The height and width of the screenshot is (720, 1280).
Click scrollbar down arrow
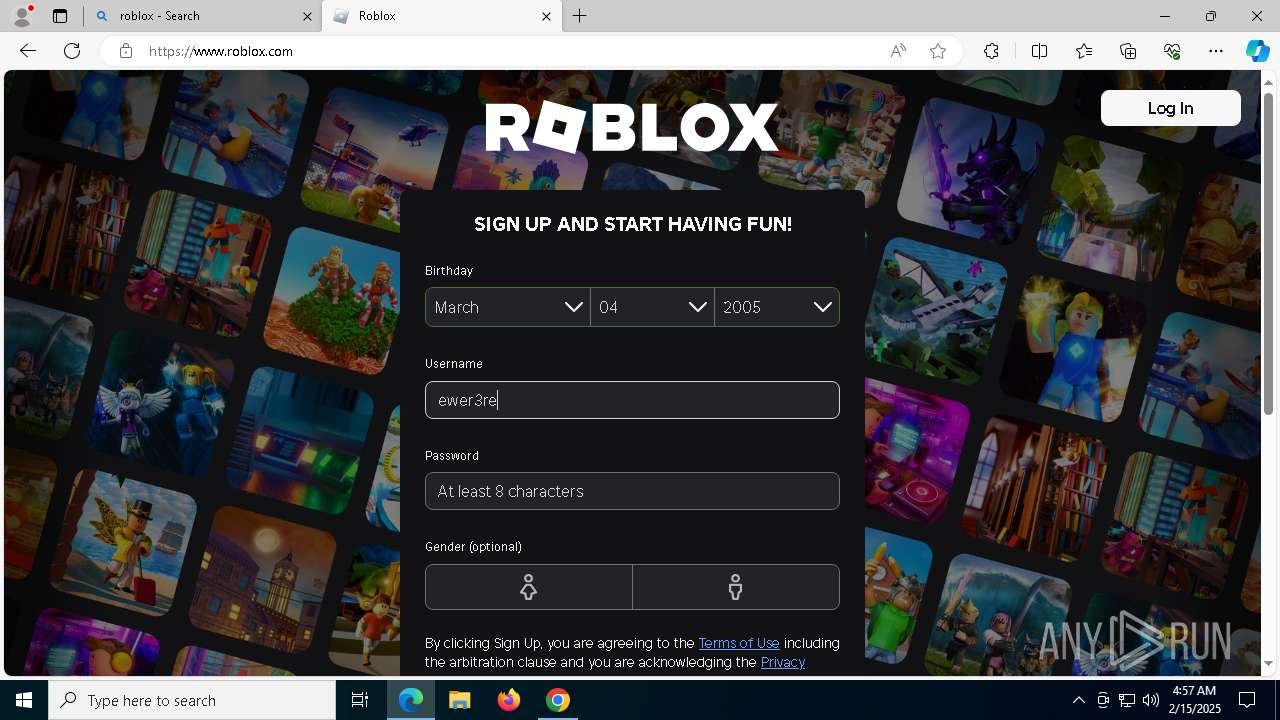(1268, 664)
